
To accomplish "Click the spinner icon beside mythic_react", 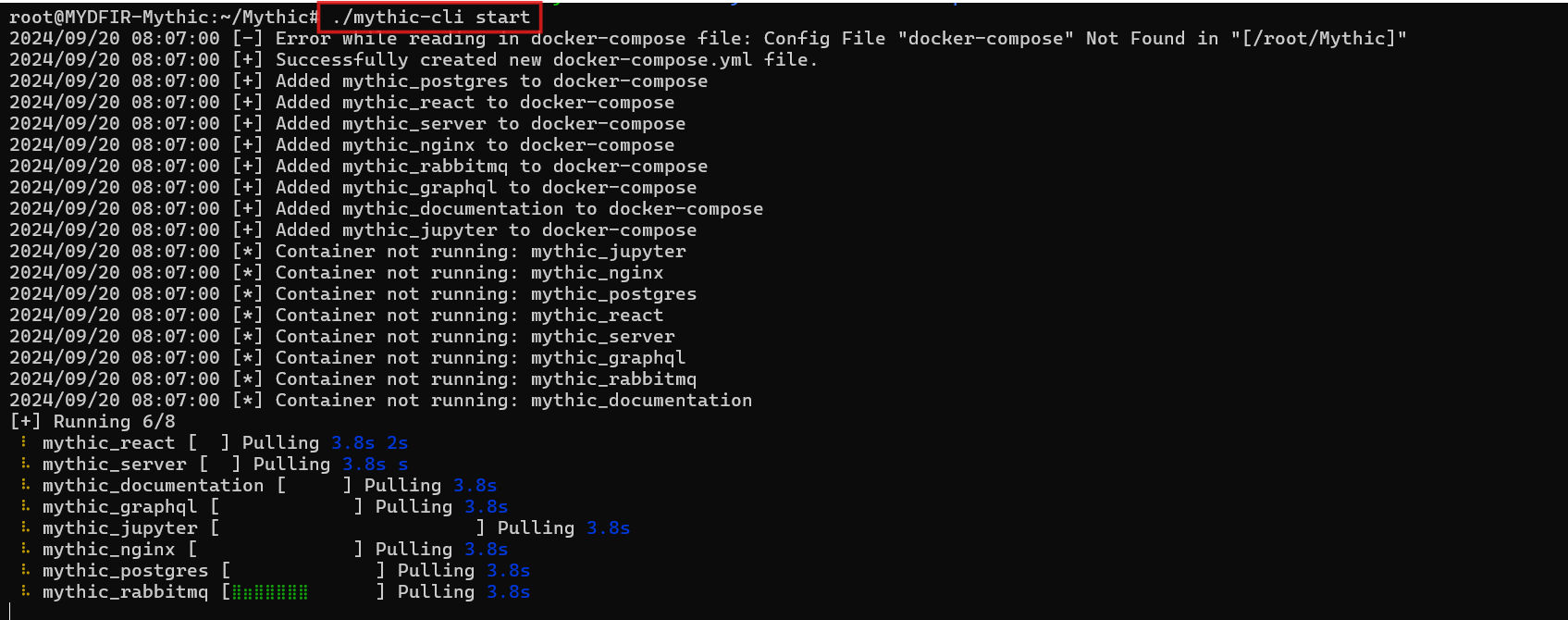I will [24, 442].
